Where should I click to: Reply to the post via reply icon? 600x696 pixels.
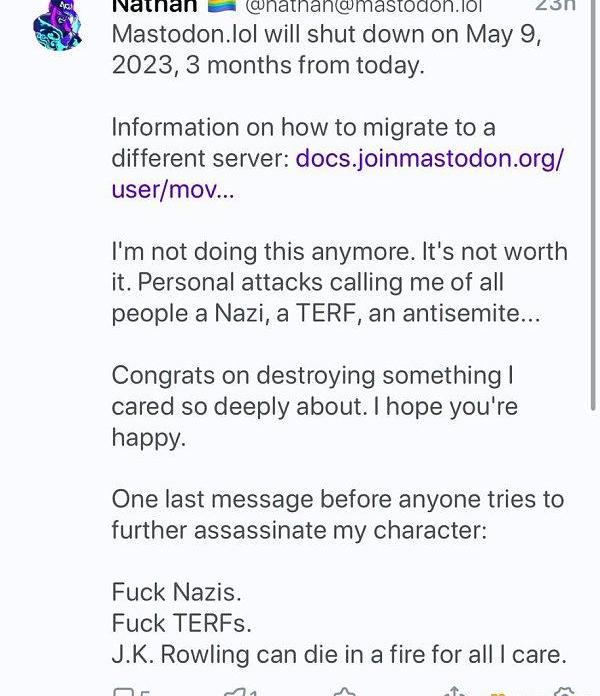click(125, 691)
